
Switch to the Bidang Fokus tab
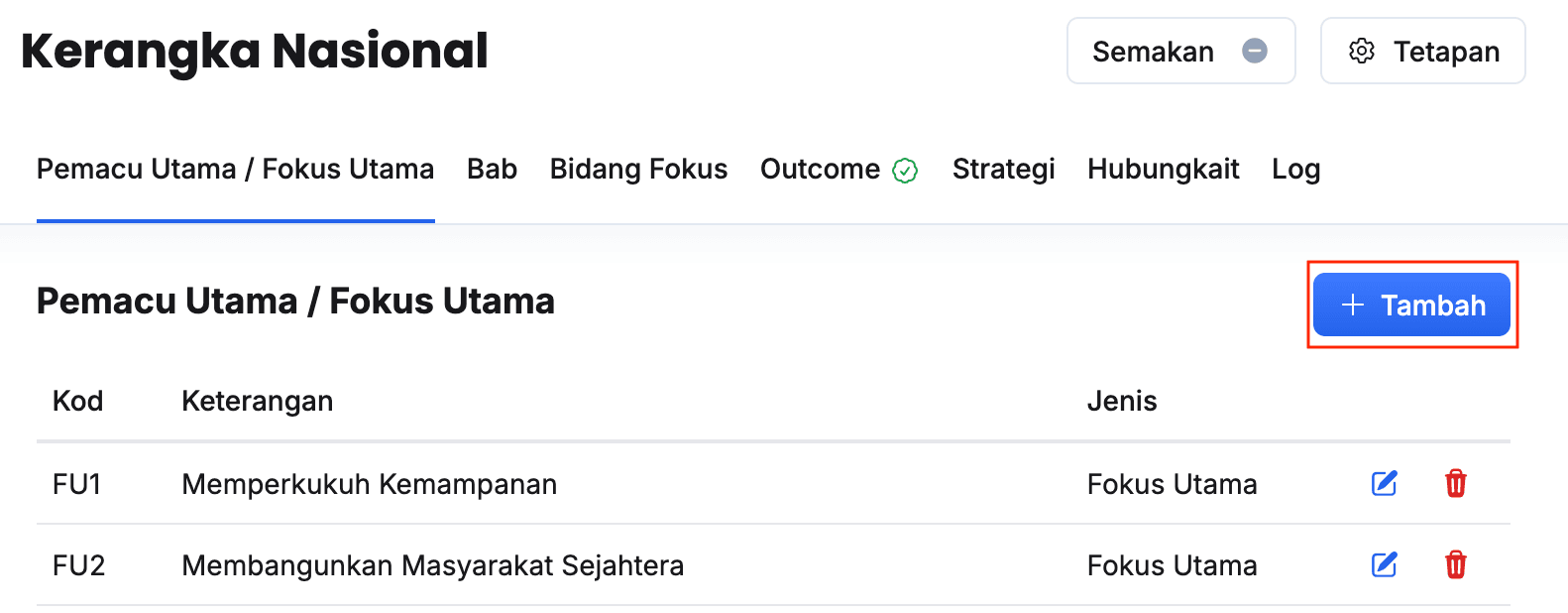coord(638,170)
